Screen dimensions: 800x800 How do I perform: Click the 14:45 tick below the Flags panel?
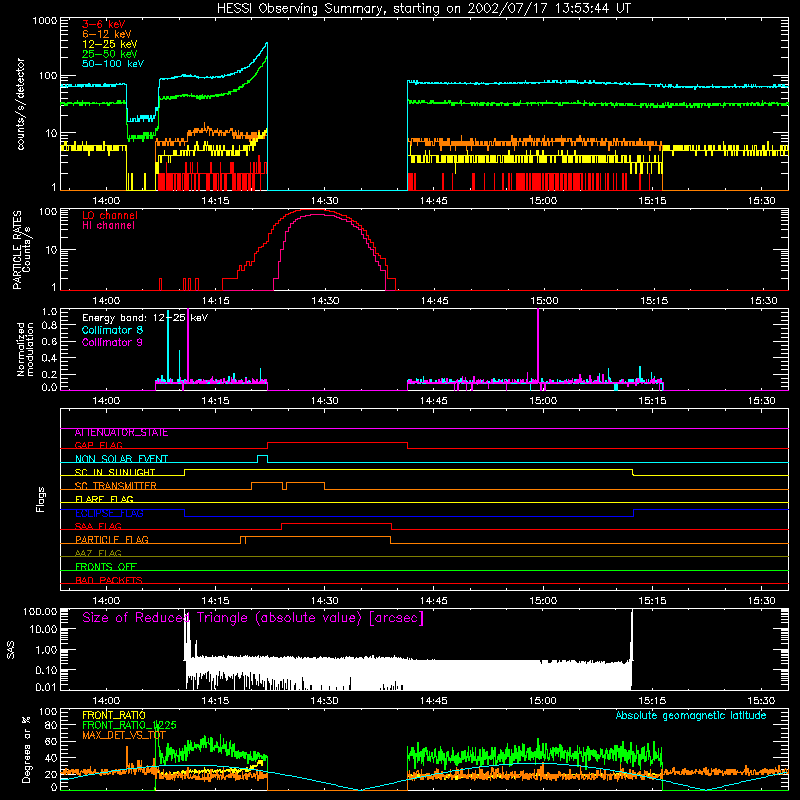tap(434, 601)
